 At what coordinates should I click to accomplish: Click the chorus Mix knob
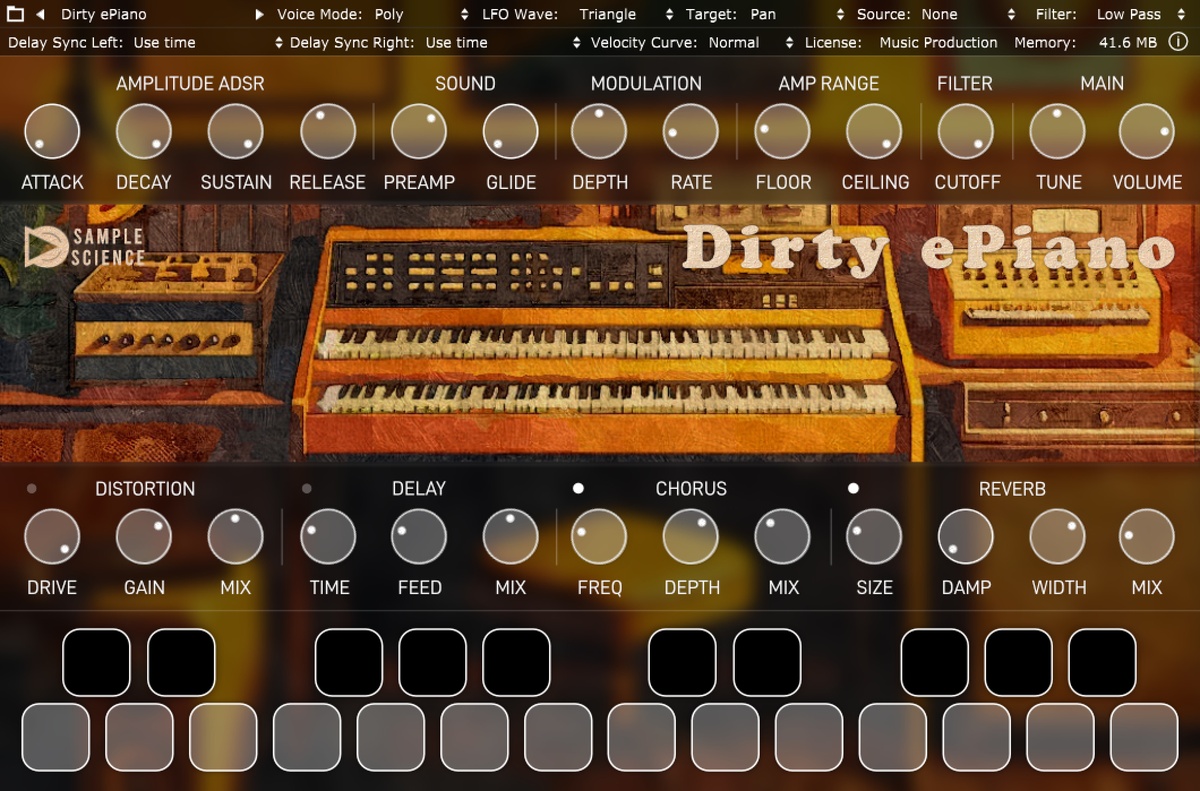coord(782,537)
